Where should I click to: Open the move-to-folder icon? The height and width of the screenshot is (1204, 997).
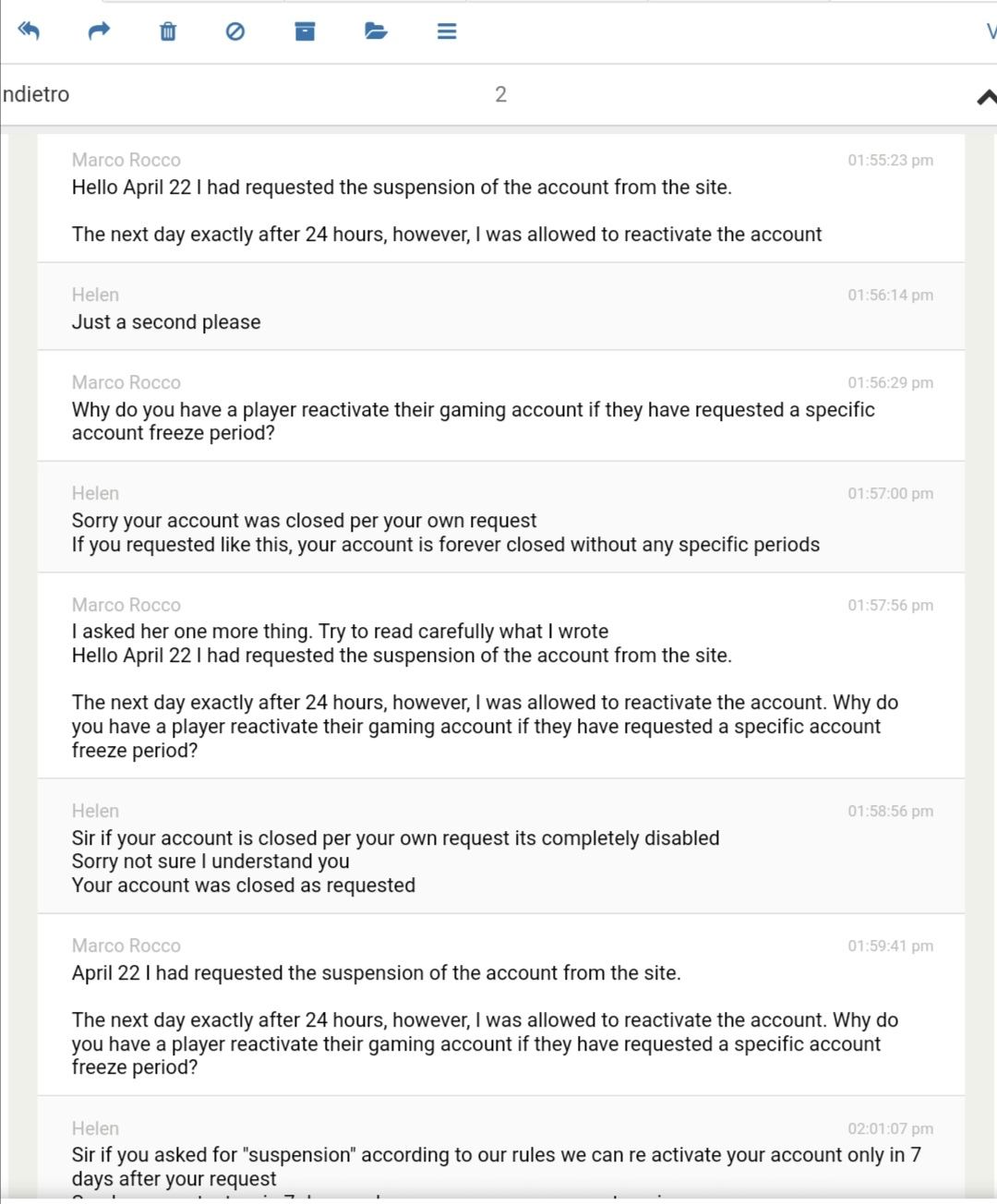[x=375, y=31]
